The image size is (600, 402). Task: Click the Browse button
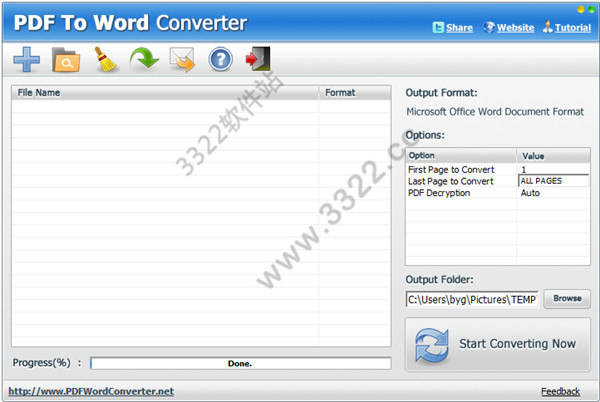[x=567, y=298]
